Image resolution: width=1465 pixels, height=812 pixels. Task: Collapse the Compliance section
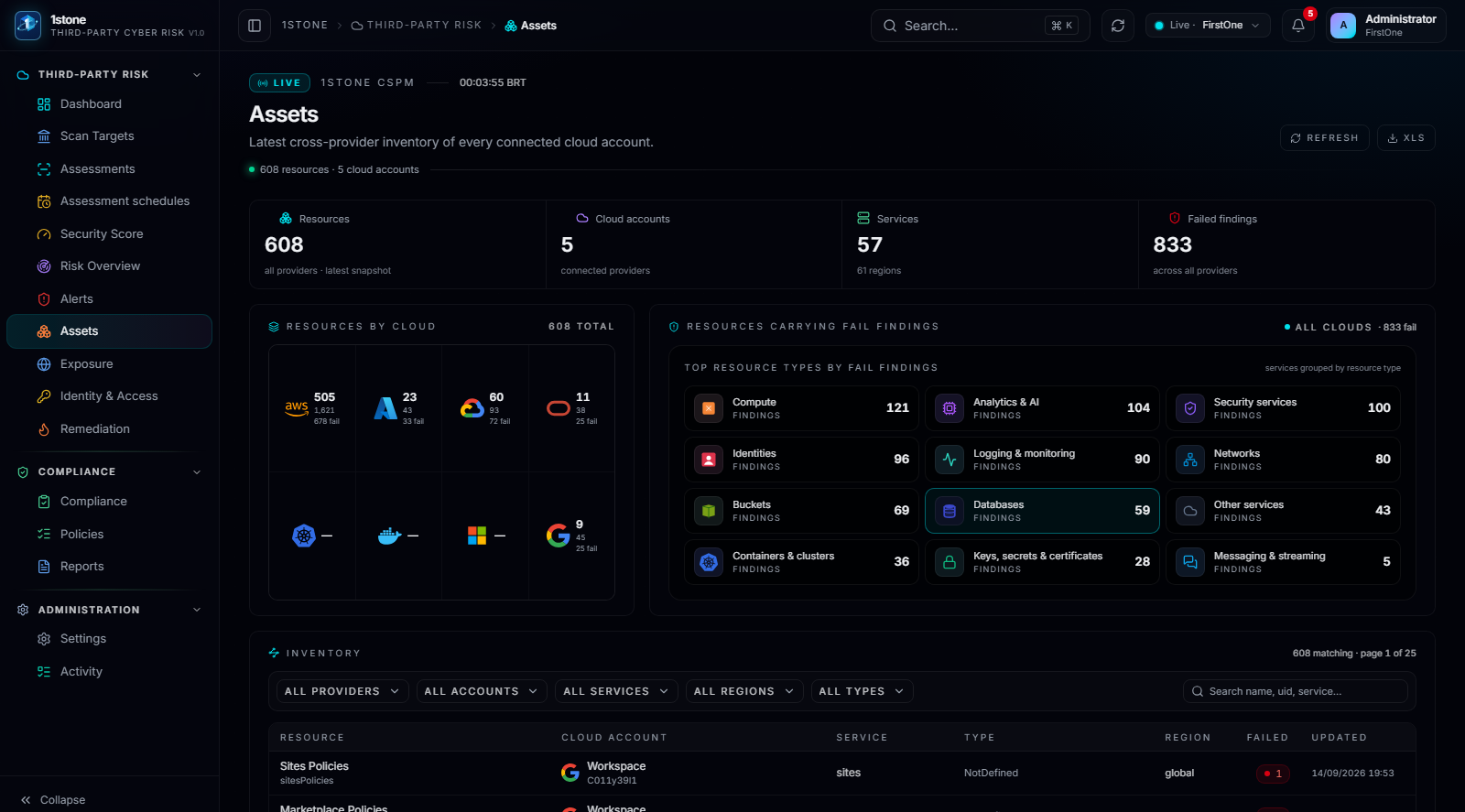(x=197, y=472)
